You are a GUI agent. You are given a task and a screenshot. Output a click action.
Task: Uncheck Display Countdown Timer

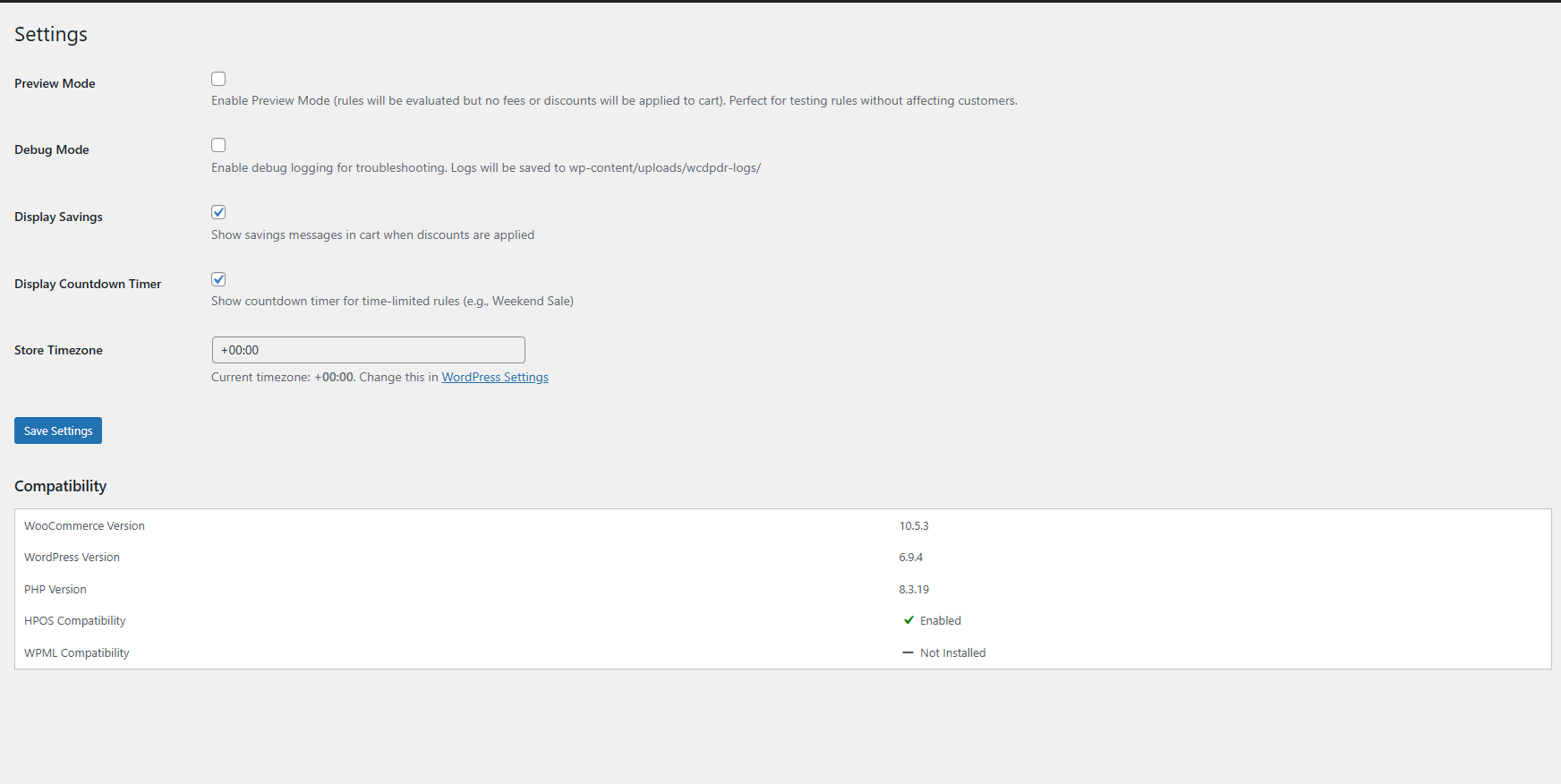(x=218, y=278)
